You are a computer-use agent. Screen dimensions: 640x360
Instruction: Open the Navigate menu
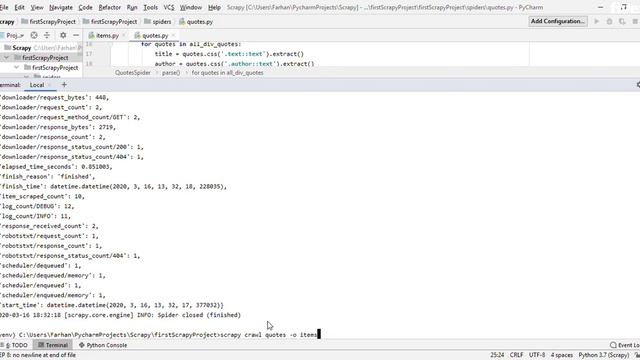61,7
